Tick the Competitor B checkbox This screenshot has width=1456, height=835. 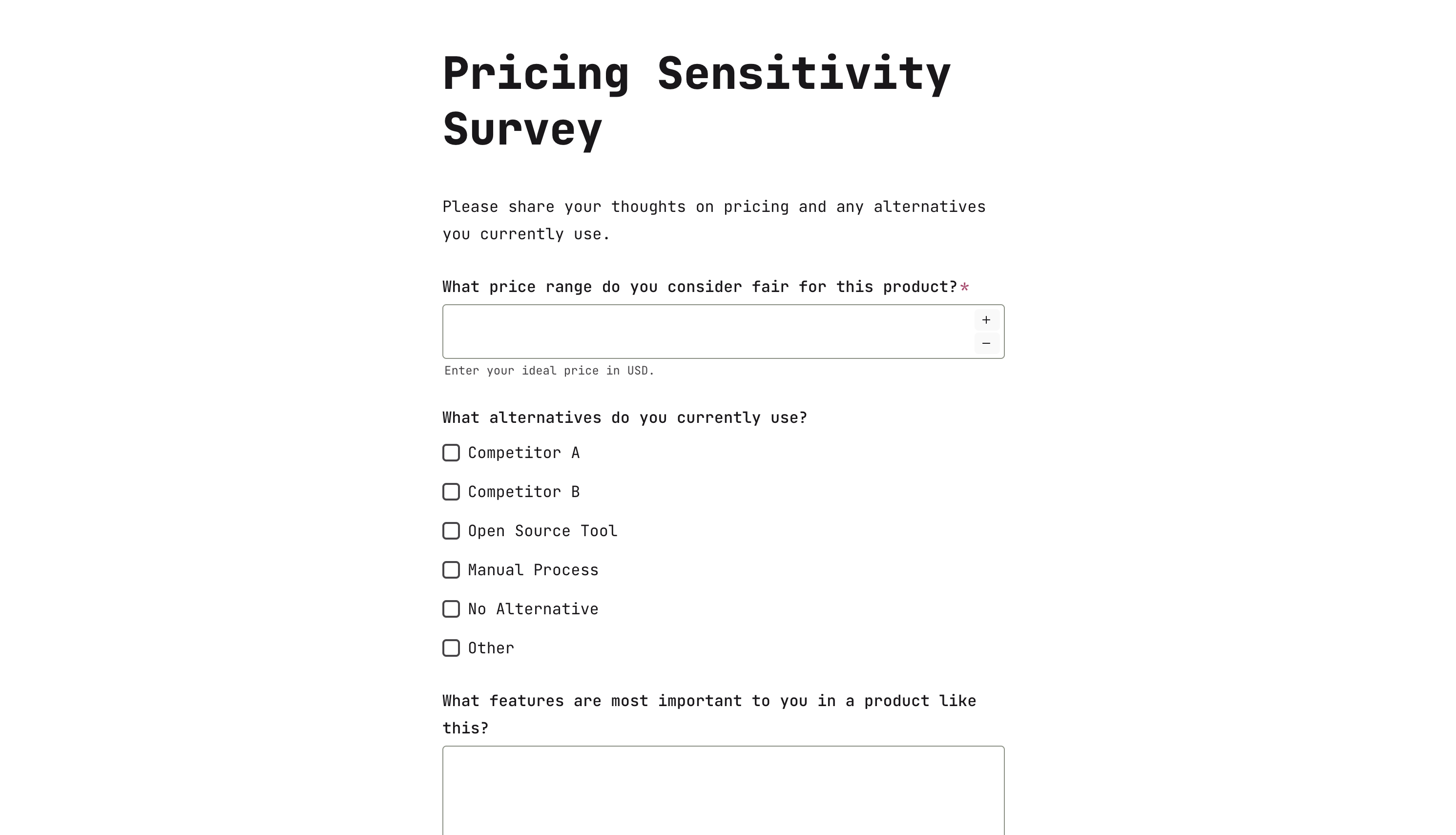(451, 492)
